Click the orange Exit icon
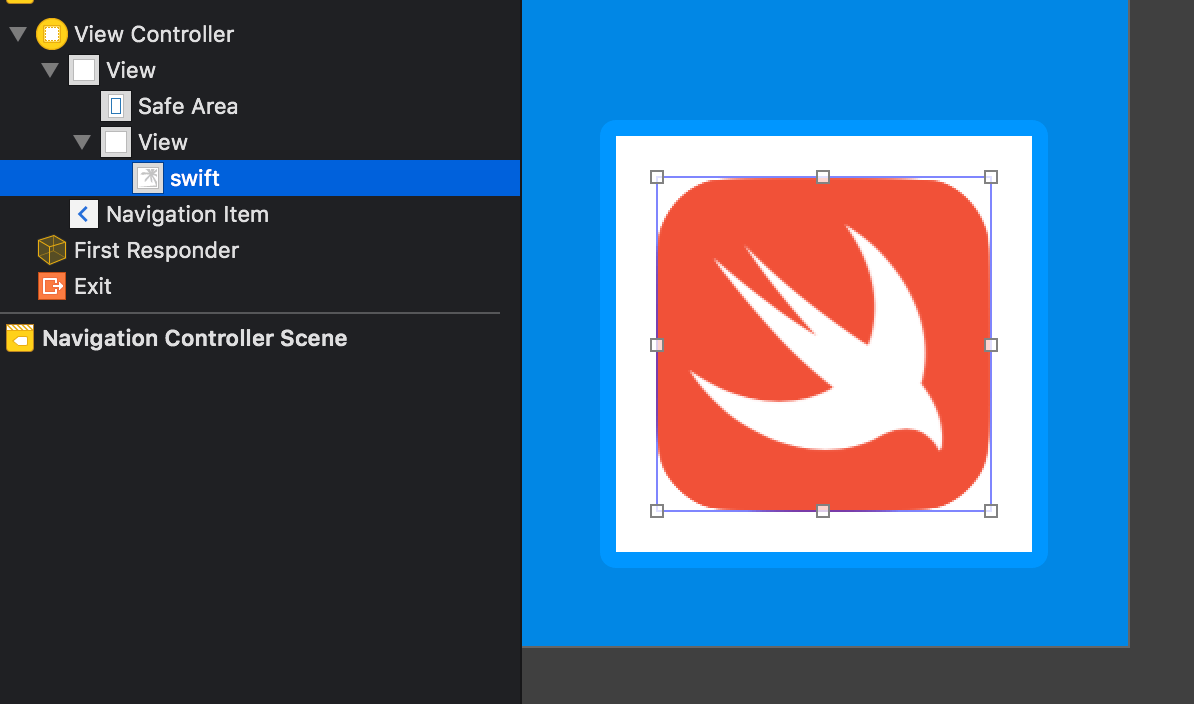1194x704 pixels. tap(52, 286)
